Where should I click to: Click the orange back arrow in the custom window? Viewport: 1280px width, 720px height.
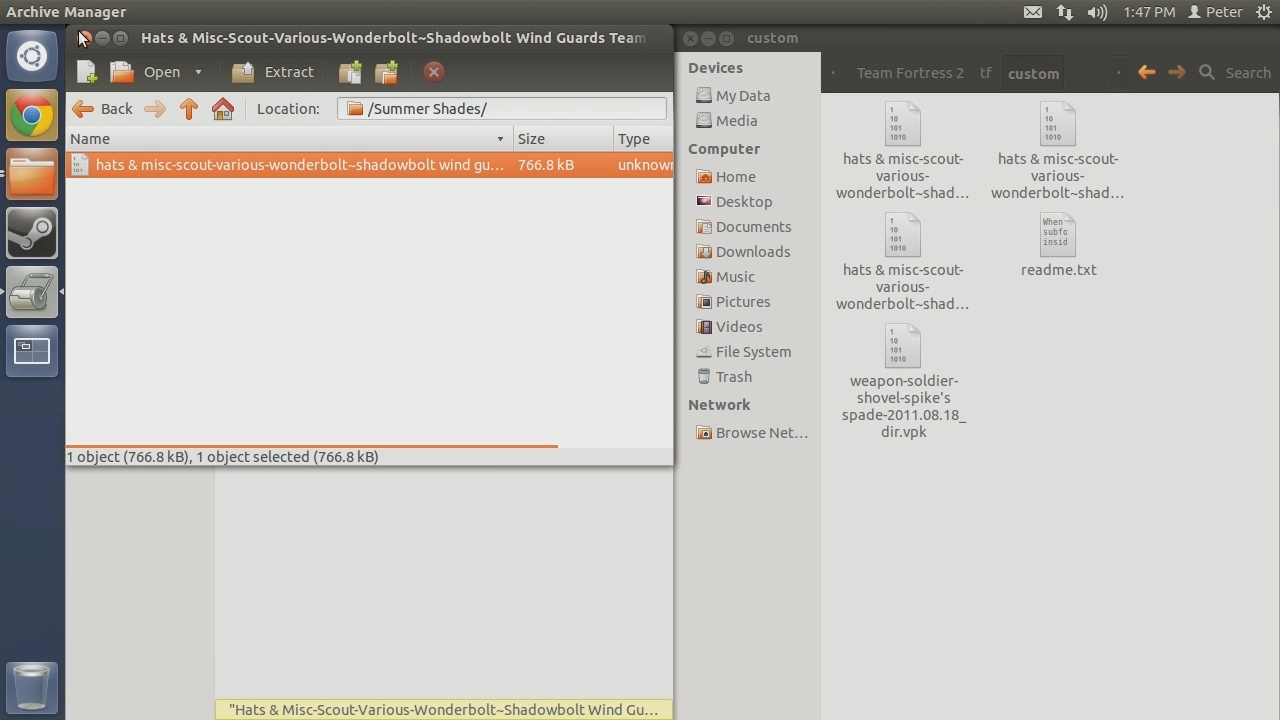(x=1147, y=72)
